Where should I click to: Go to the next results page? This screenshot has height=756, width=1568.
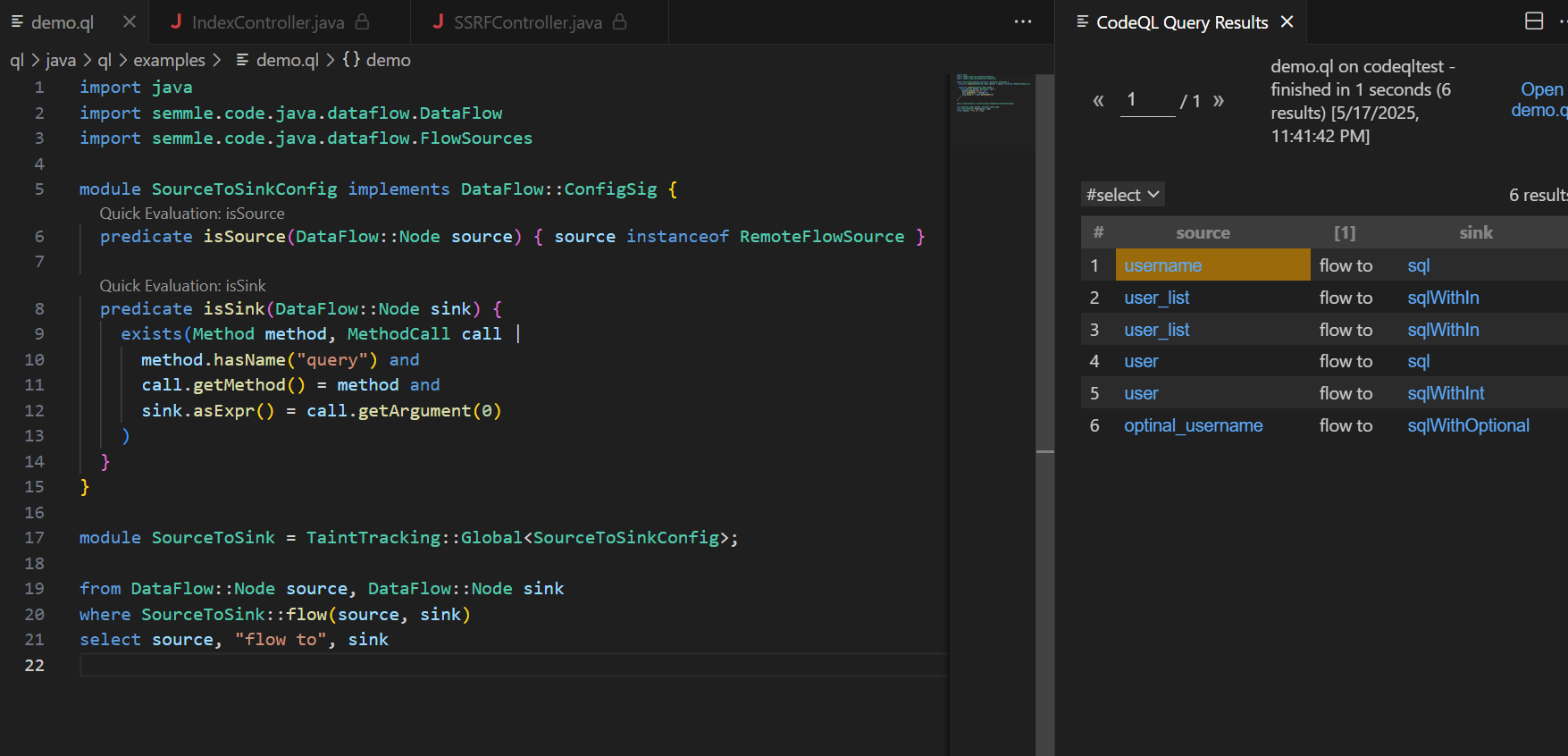pos(1218,101)
